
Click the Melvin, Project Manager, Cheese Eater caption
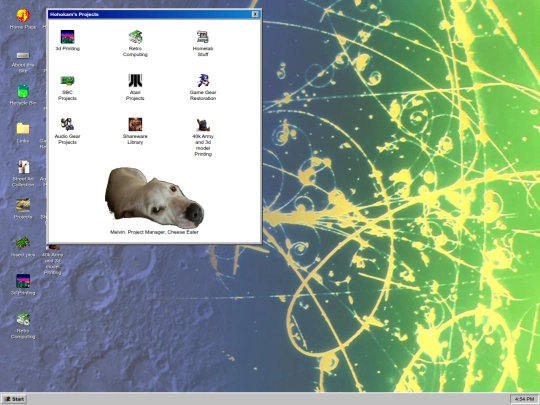154,232
